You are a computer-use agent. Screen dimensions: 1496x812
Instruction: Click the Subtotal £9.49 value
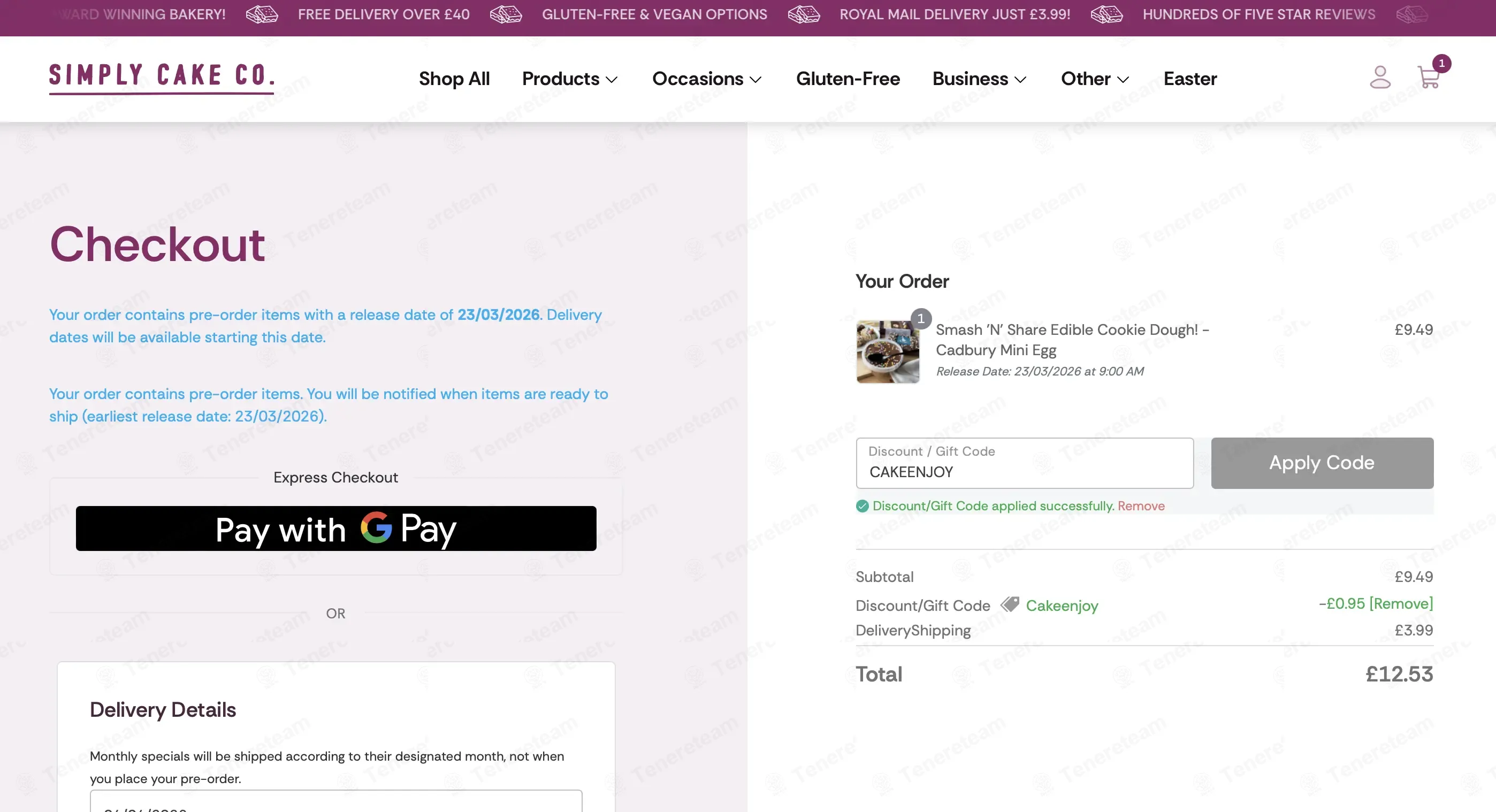[1414, 576]
